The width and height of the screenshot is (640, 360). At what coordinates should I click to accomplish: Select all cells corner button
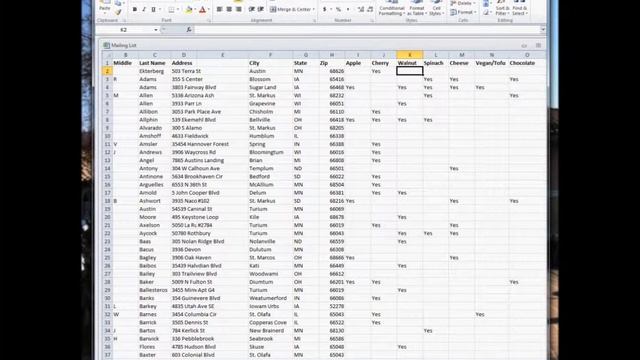pyautogui.click(x=107, y=55)
